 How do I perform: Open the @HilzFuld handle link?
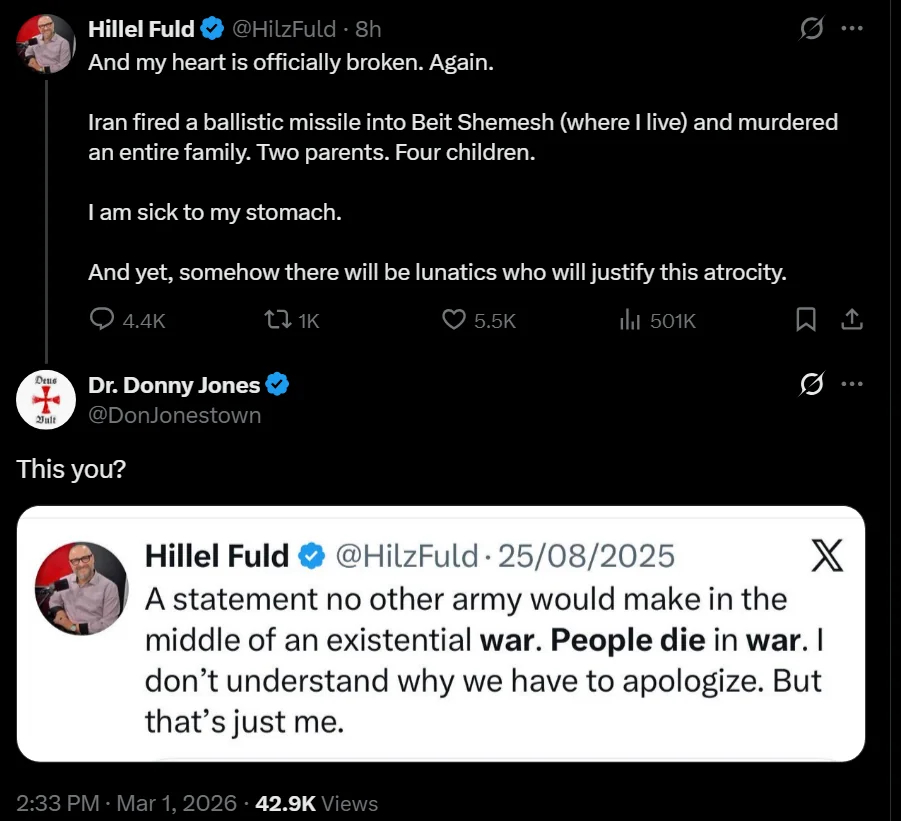[x=283, y=29]
